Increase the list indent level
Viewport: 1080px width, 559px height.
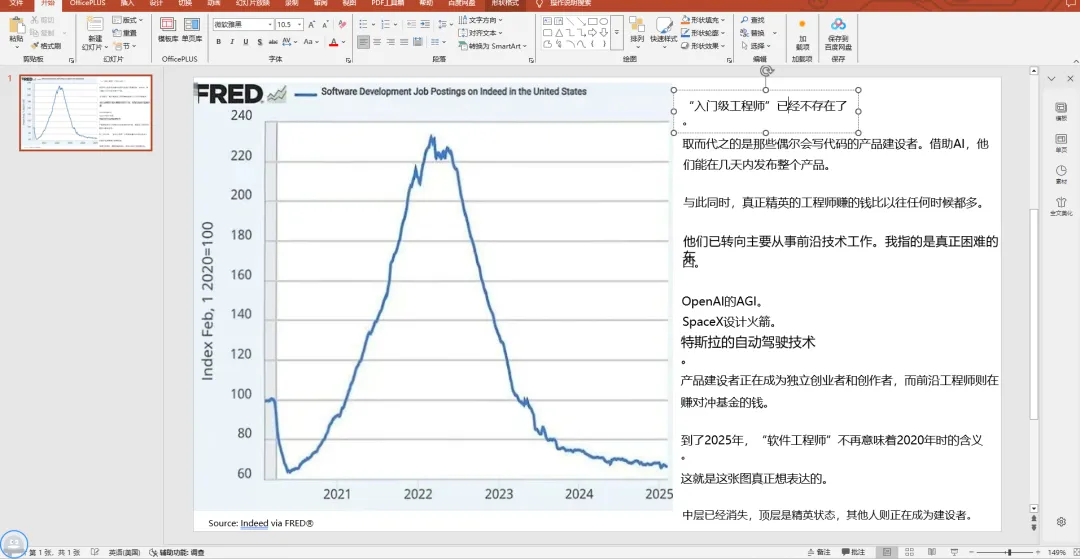click(425, 24)
